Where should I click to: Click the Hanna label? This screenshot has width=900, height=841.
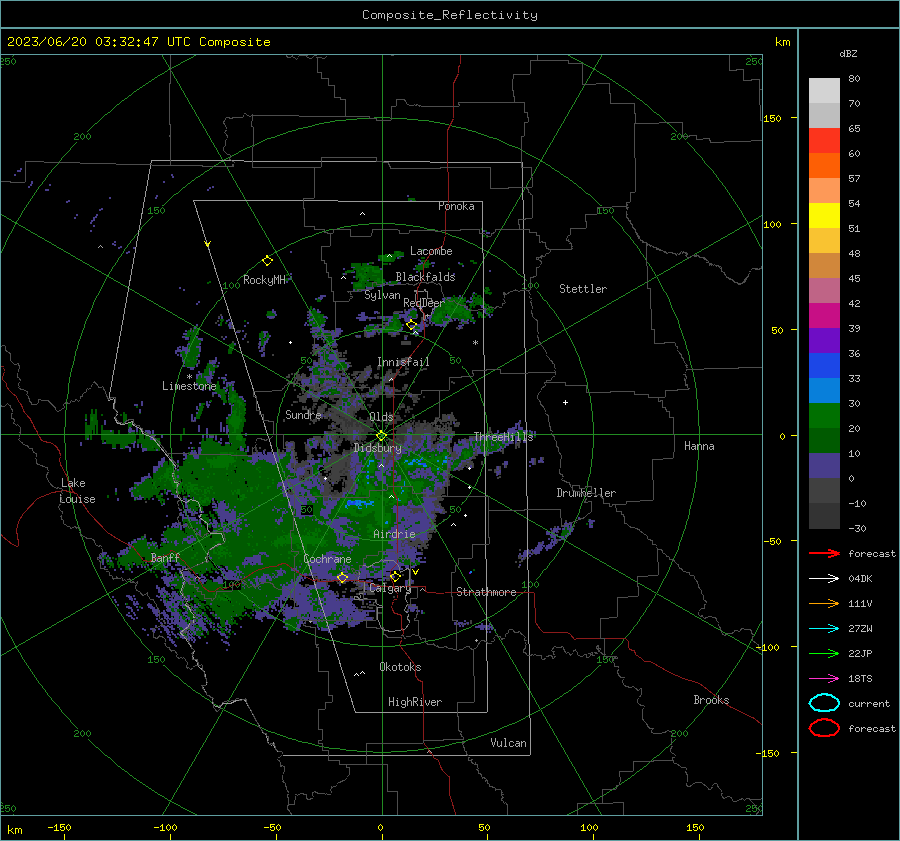pos(699,446)
